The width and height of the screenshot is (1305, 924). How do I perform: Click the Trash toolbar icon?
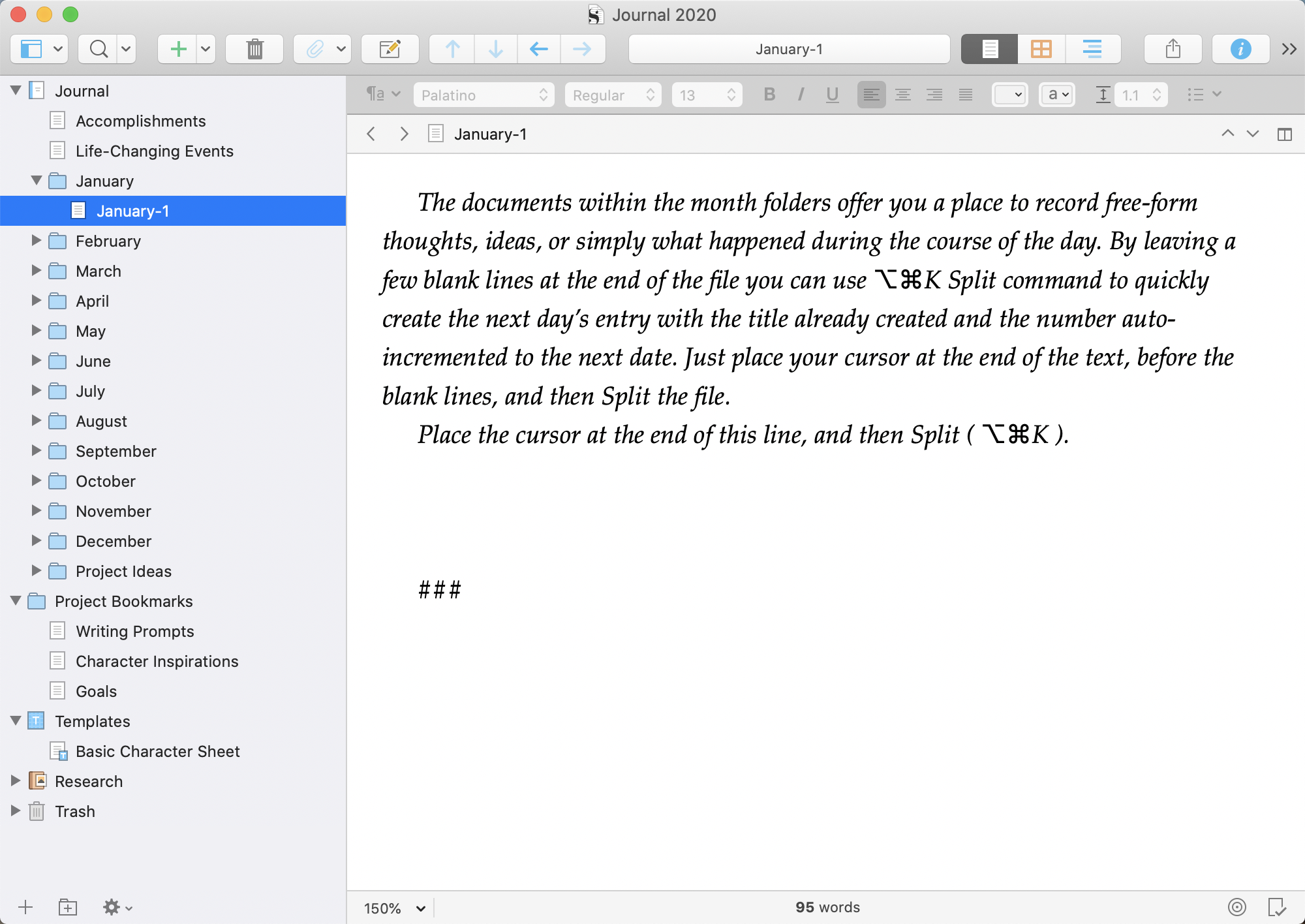pos(254,49)
